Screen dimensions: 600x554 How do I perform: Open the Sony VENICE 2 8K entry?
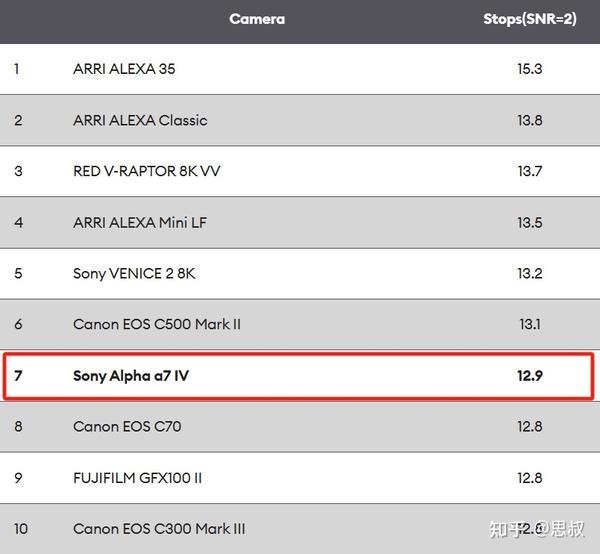point(128,273)
